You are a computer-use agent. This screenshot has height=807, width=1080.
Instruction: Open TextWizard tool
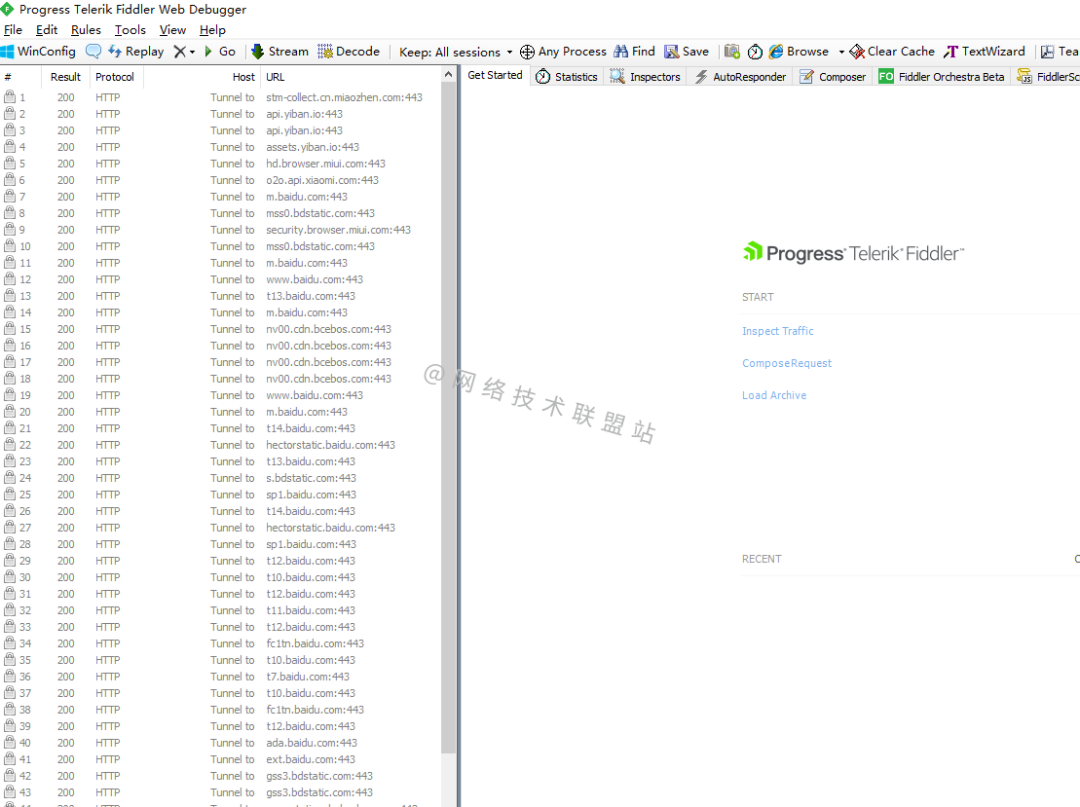coord(984,52)
